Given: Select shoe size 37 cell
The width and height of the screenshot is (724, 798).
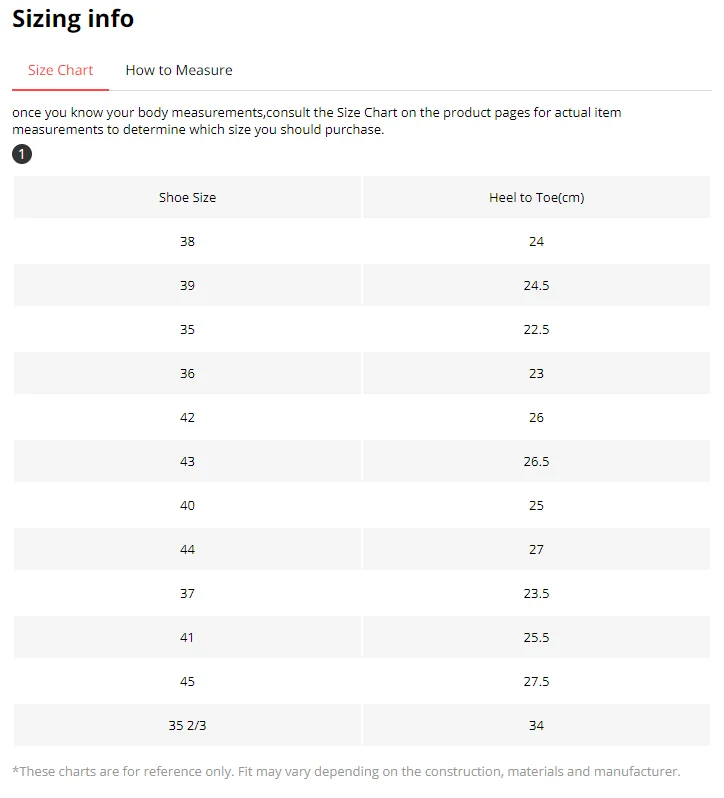Looking at the screenshot, I should coord(187,593).
